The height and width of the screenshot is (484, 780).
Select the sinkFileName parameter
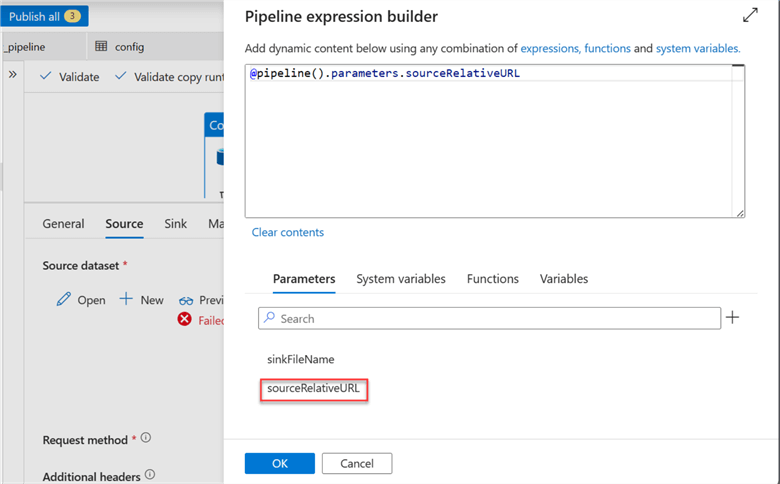pos(301,359)
